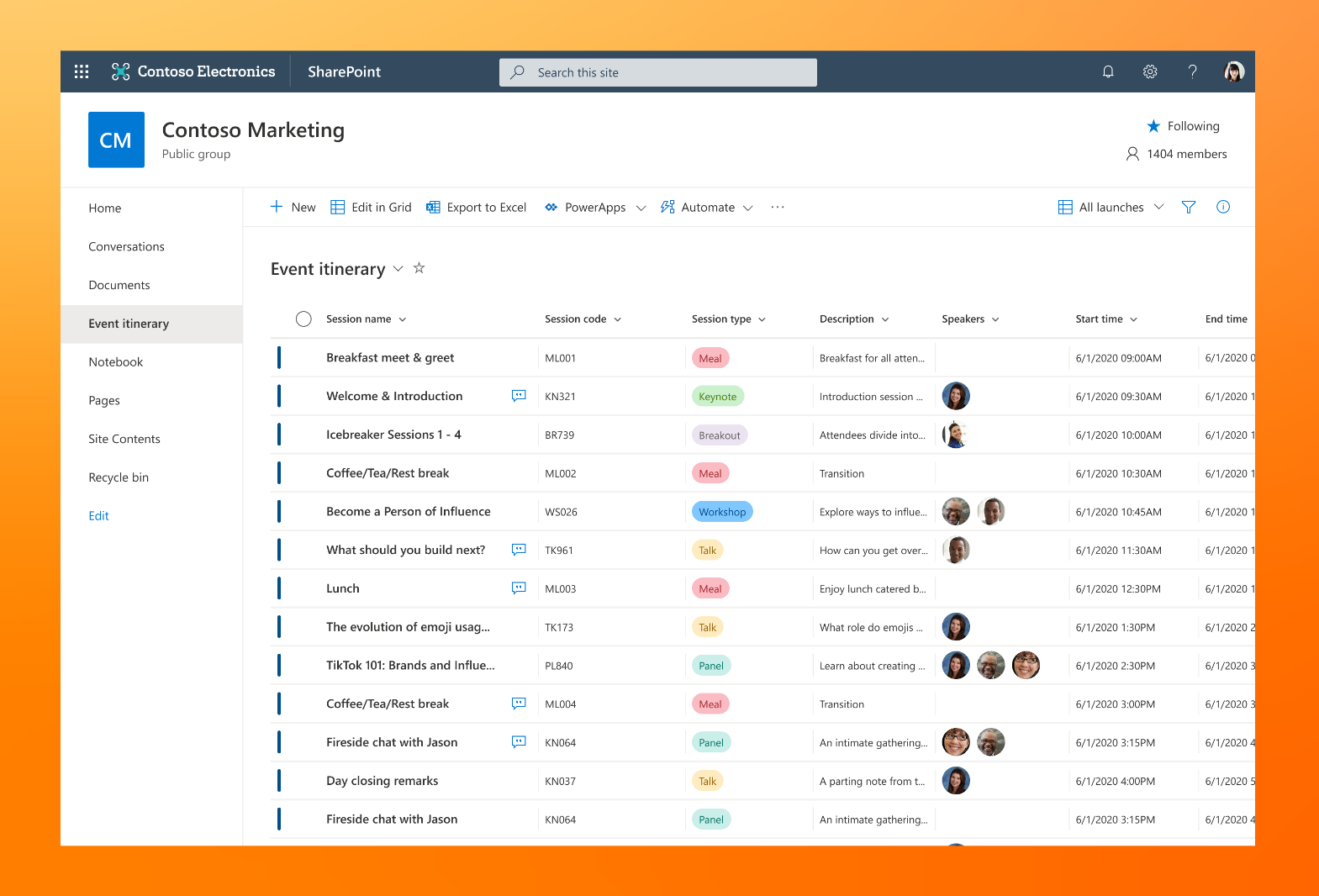Expand the Event itinerary title chevron
Image resolution: width=1319 pixels, height=896 pixels.
398,269
